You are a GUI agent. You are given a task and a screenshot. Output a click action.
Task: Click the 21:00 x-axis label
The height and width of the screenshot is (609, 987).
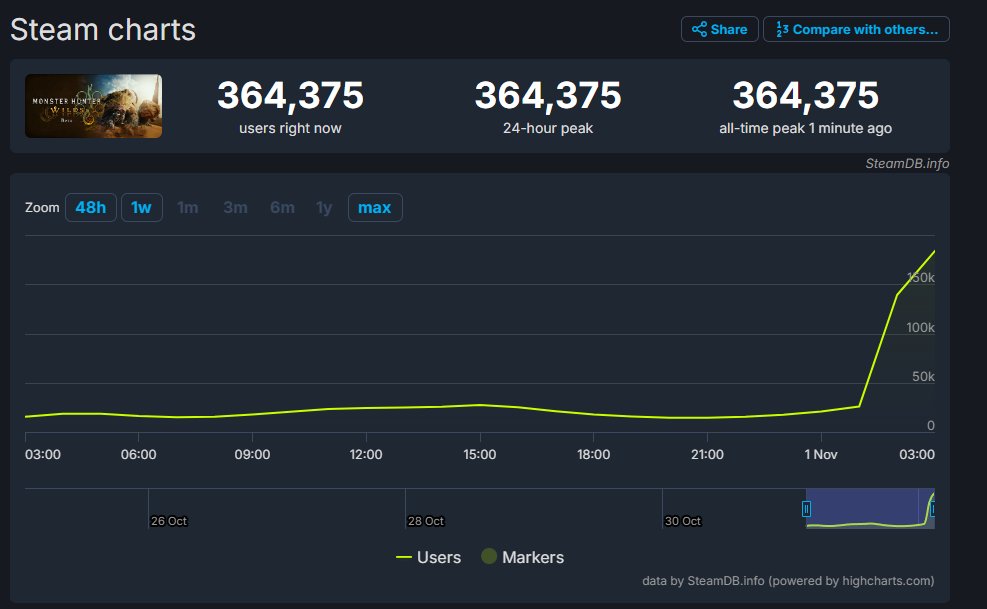[707, 454]
